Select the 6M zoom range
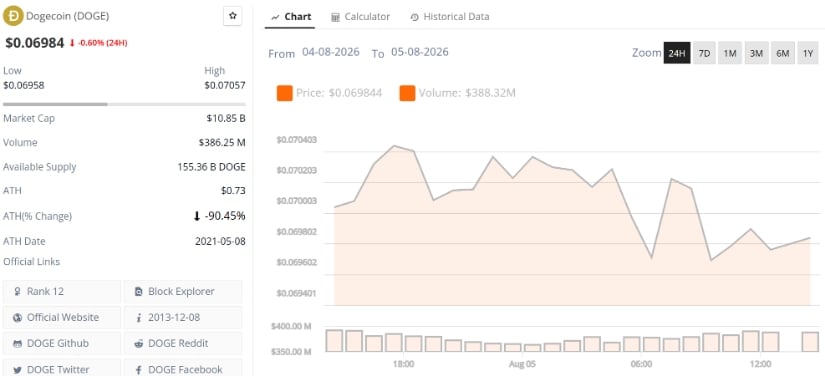The image size is (825, 376). point(783,53)
